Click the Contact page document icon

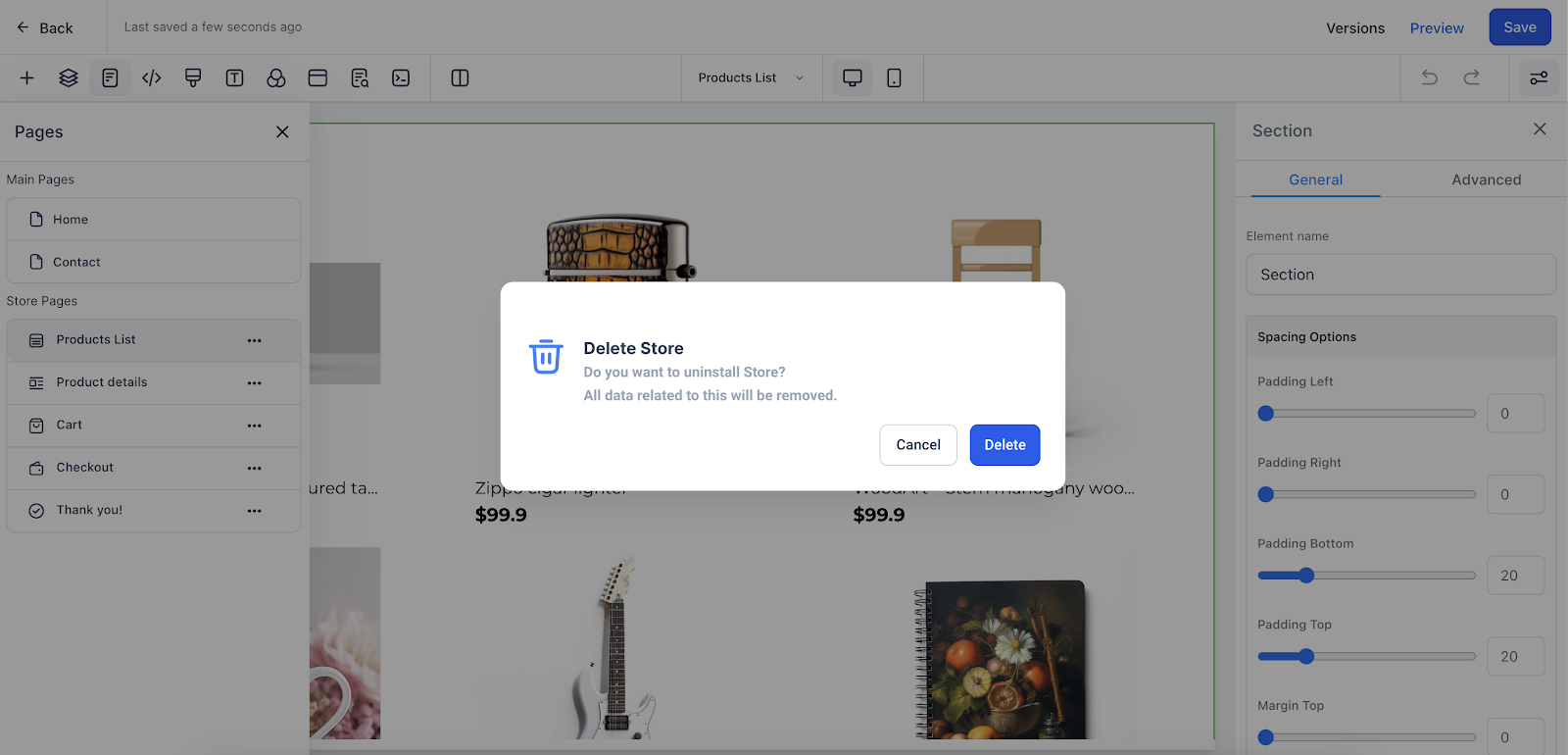pos(36,262)
